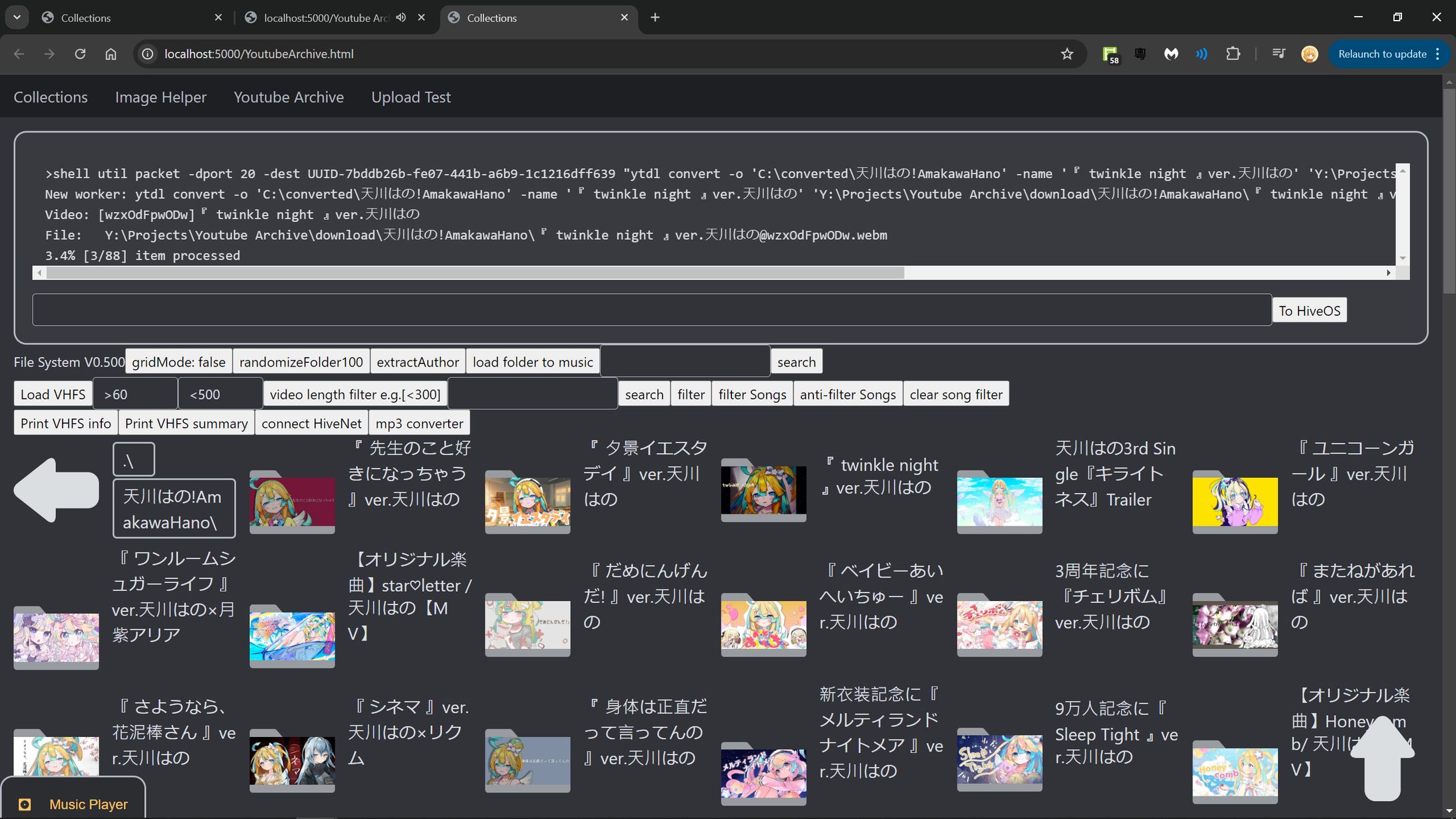The image size is (1456, 819).
Task: Toggle gridMode from false to true
Action: 178,361
